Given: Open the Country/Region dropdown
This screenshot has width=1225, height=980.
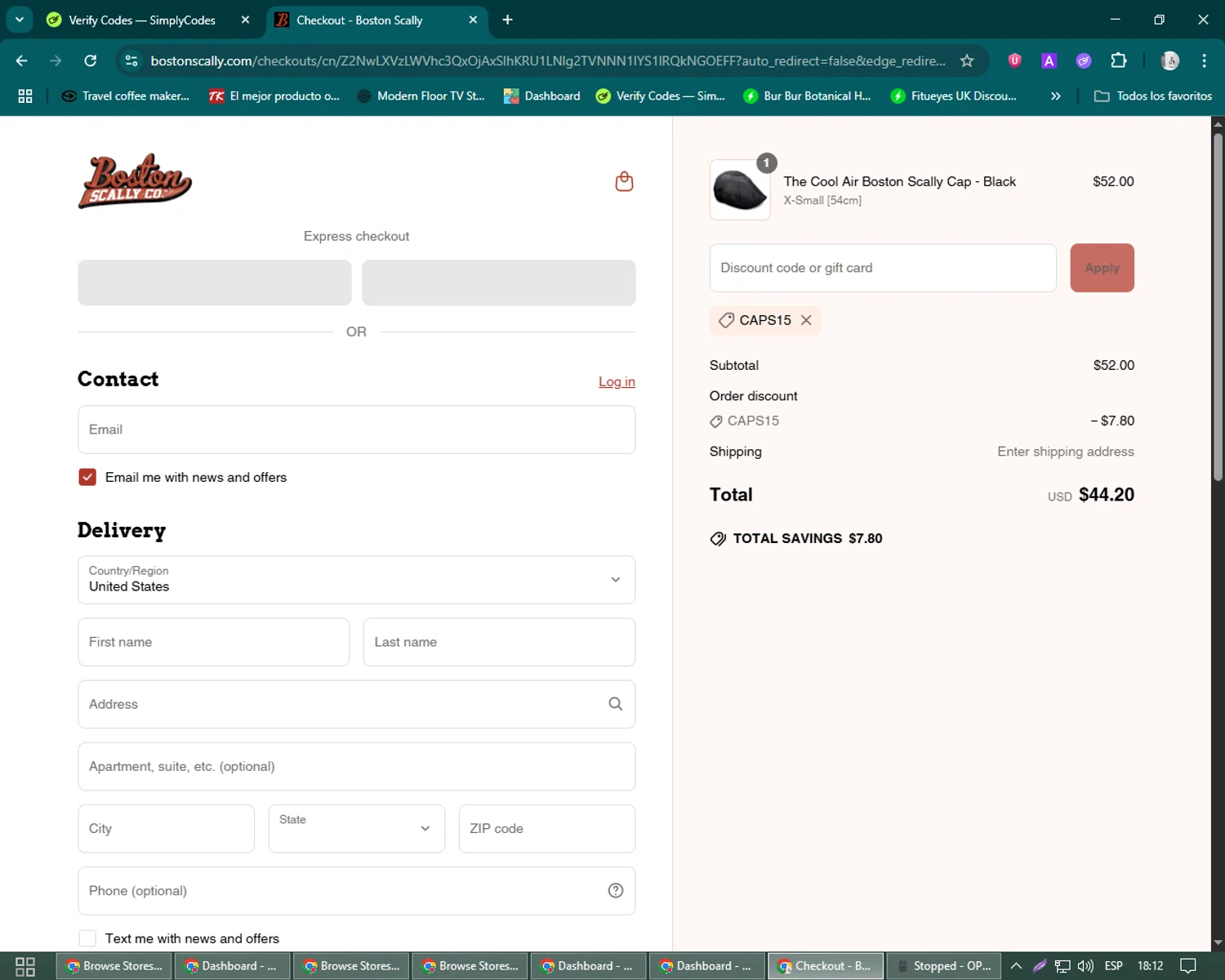Looking at the screenshot, I should click(356, 580).
